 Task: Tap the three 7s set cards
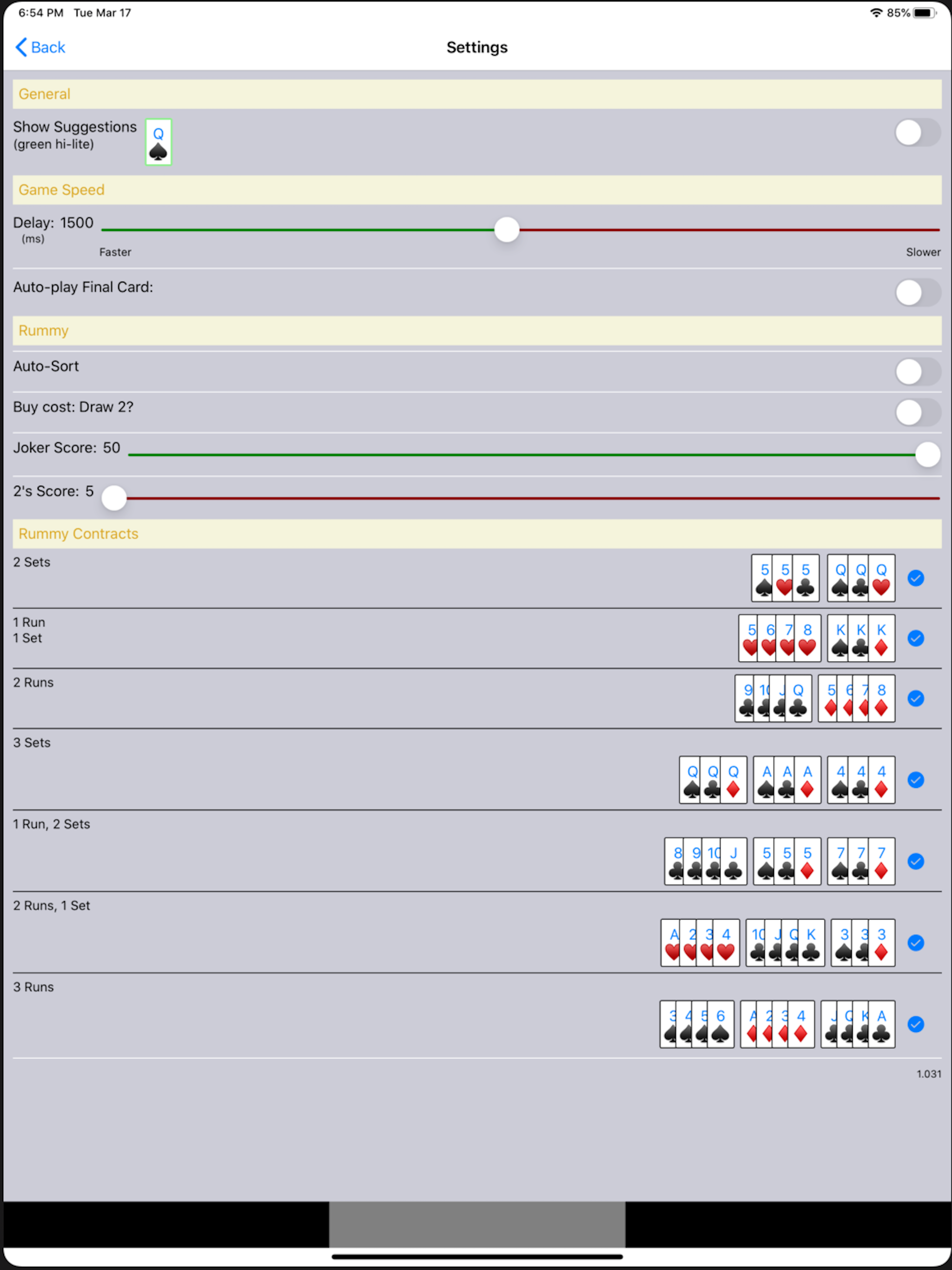tap(861, 861)
